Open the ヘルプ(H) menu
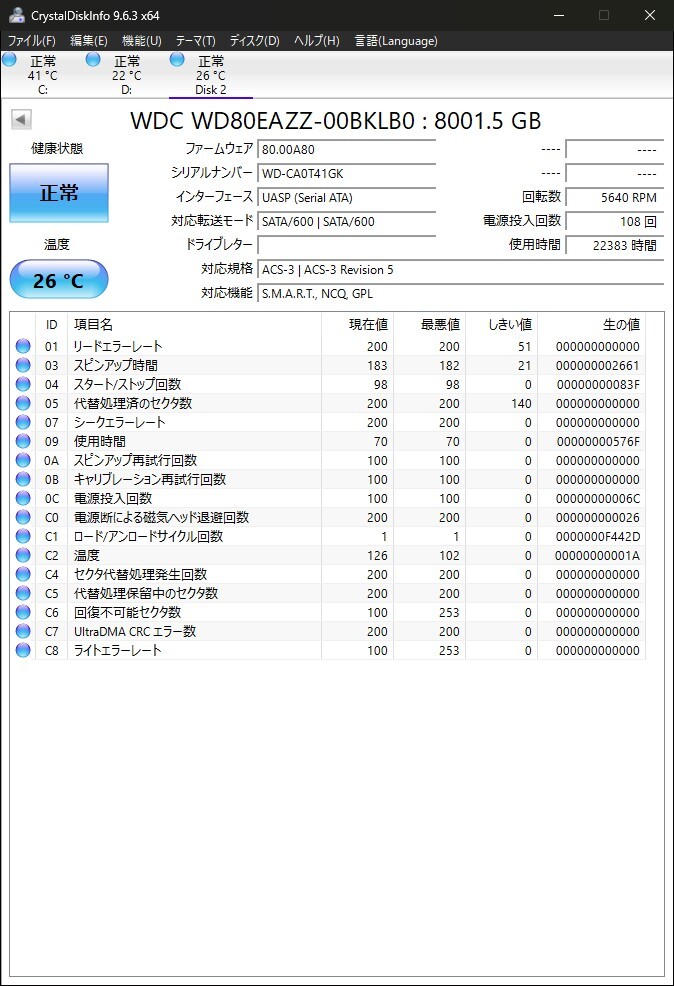The width and height of the screenshot is (674, 986). [x=317, y=41]
